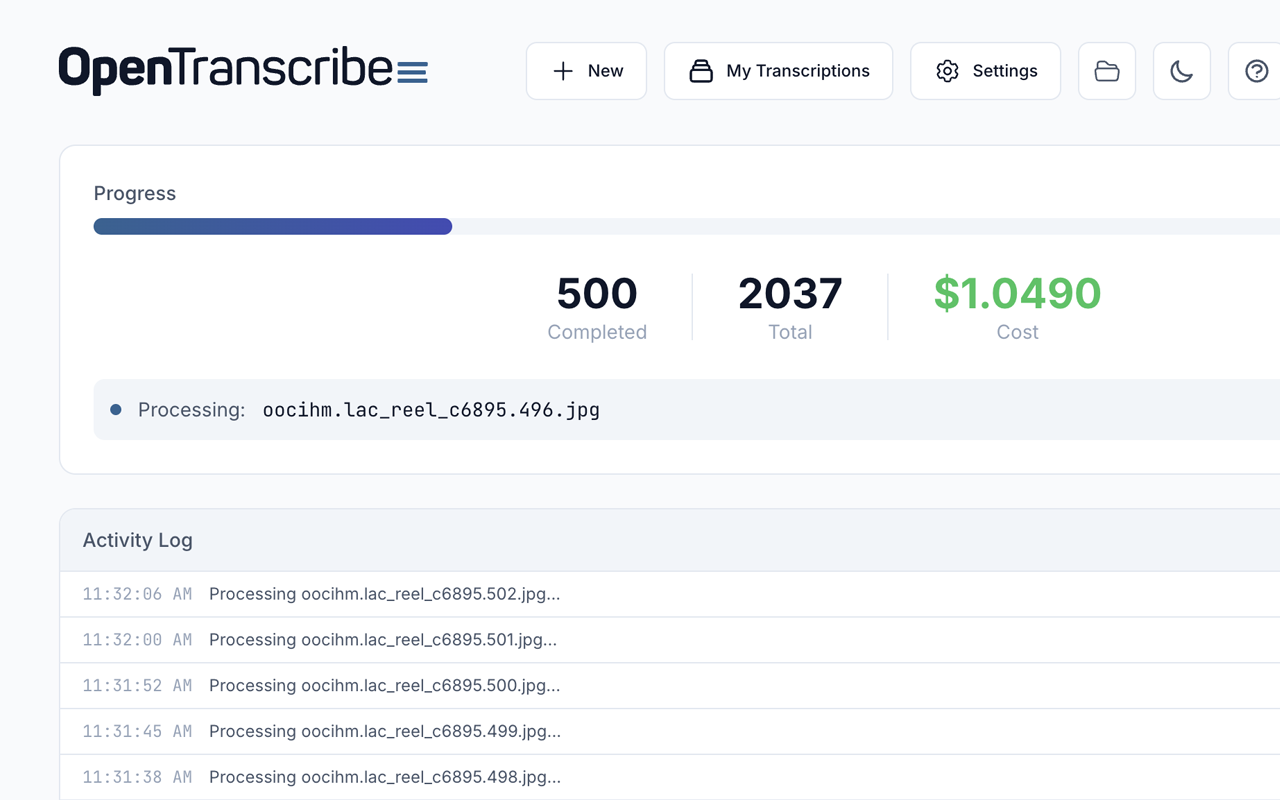Select the processing filename oocihm.lac_reel_c6895.496.jpg
This screenshot has width=1280, height=800.
(x=431, y=410)
